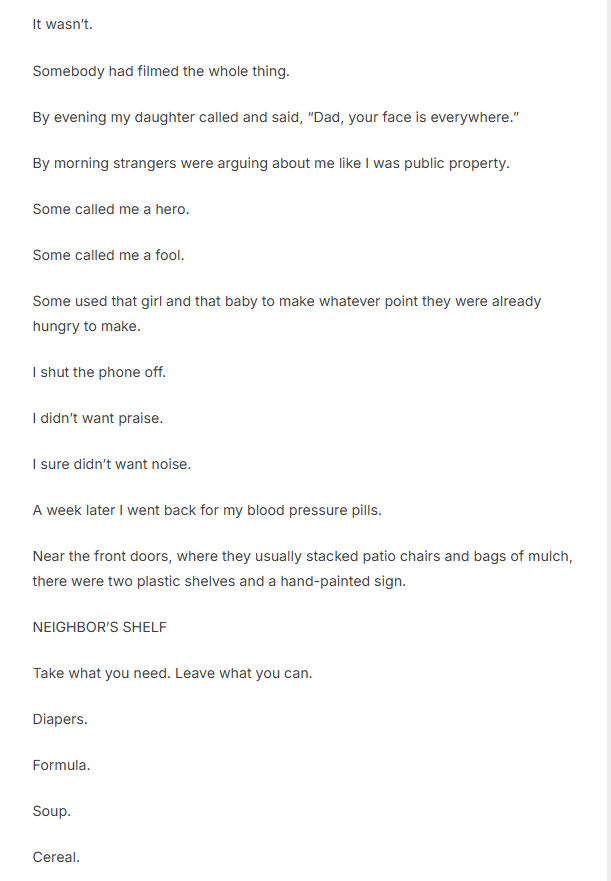
Task: Click the line "It wasn't."
Action: click(x=62, y=25)
